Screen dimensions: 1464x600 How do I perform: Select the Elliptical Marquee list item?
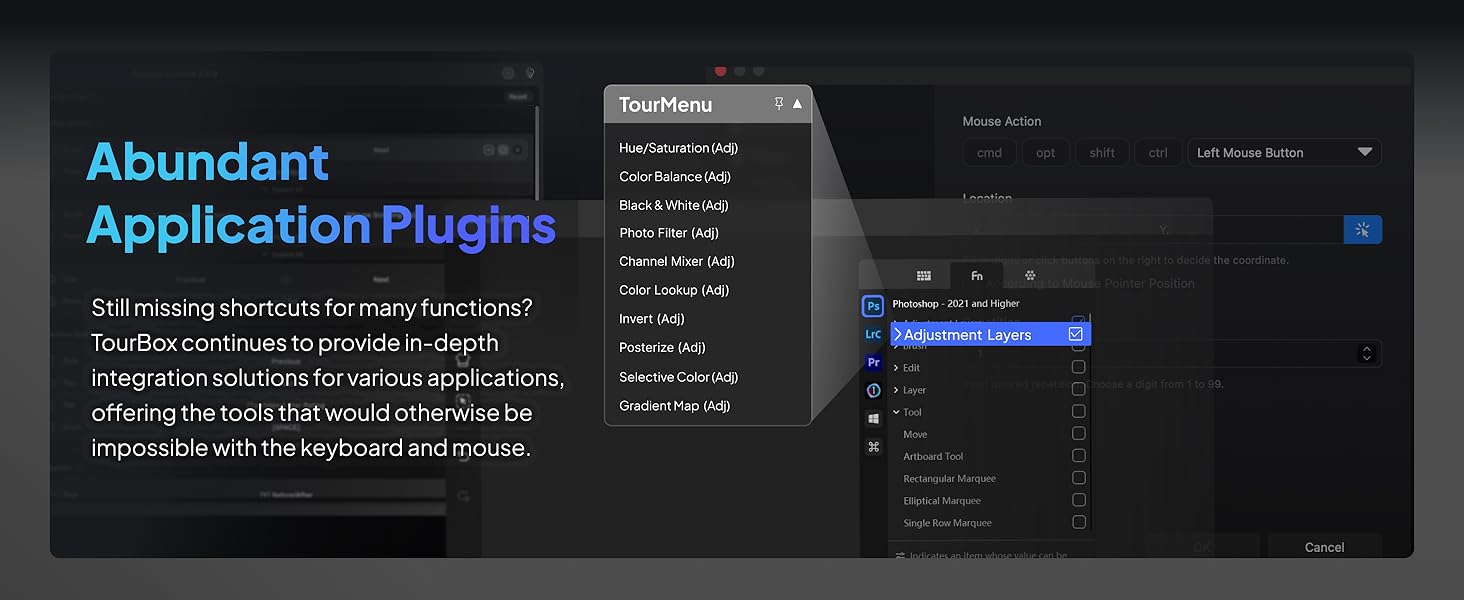[942, 501]
